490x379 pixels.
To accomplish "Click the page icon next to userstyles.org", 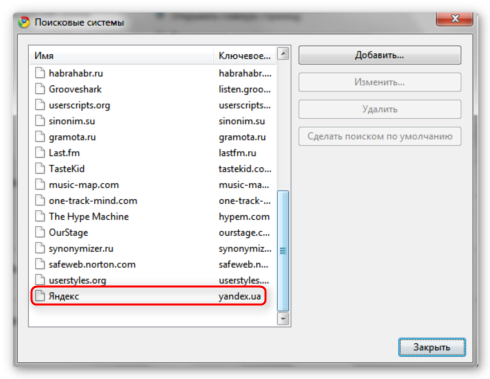I will (40, 280).
